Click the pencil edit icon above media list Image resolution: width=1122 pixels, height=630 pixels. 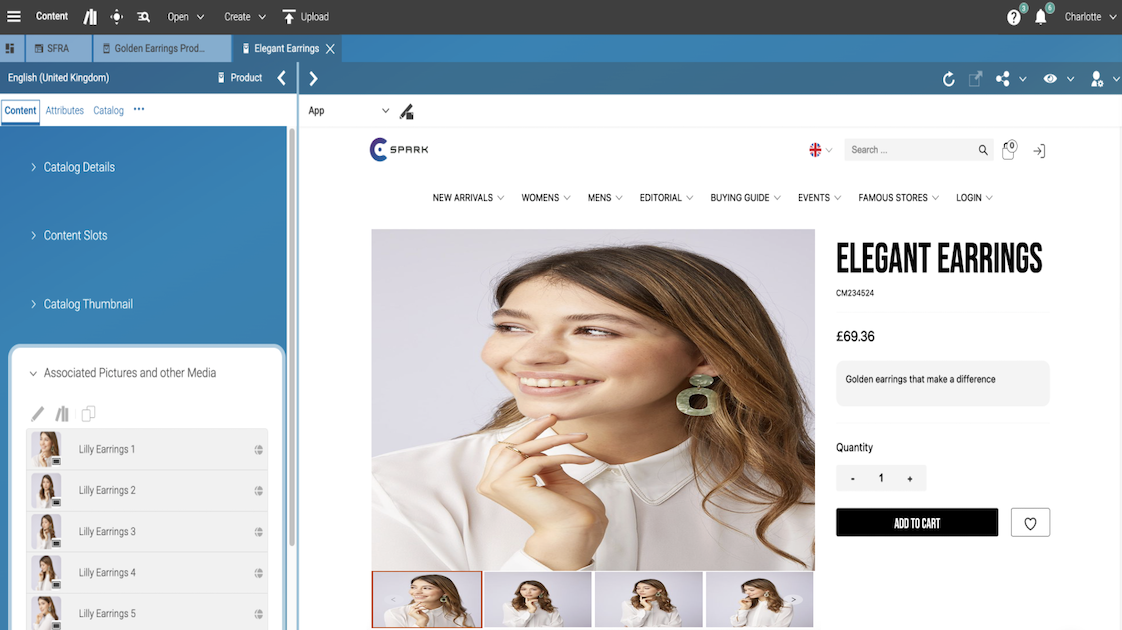(x=38, y=414)
